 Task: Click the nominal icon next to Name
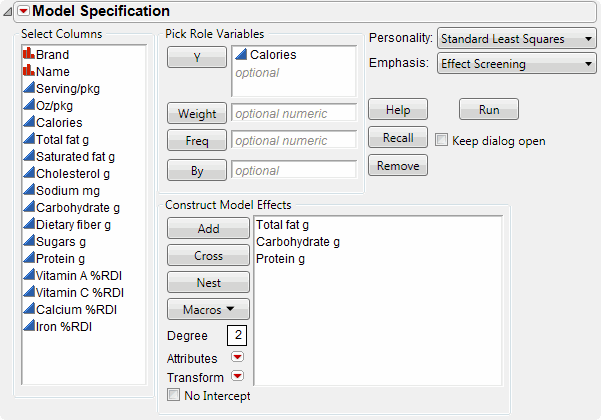click(x=28, y=72)
